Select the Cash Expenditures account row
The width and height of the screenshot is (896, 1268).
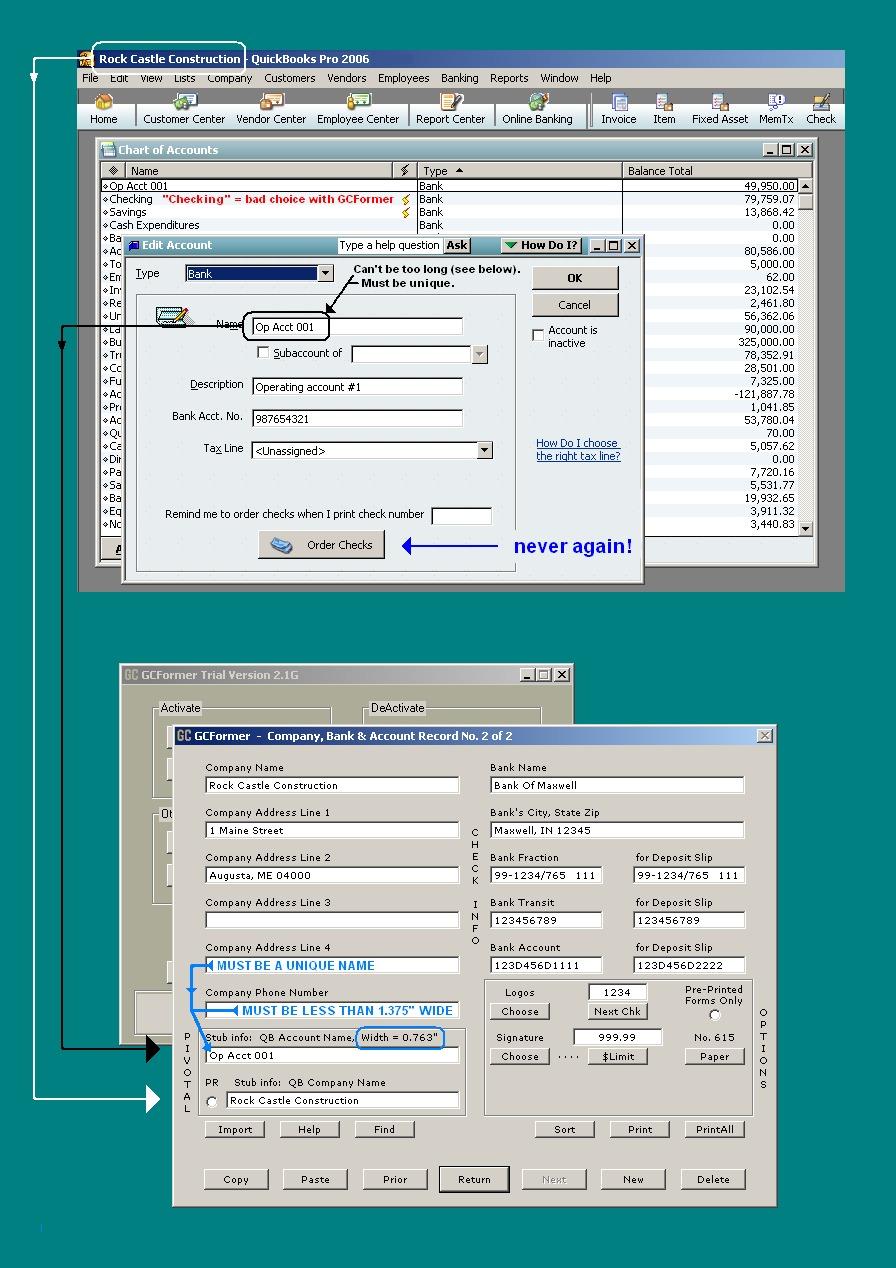(449, 225)
